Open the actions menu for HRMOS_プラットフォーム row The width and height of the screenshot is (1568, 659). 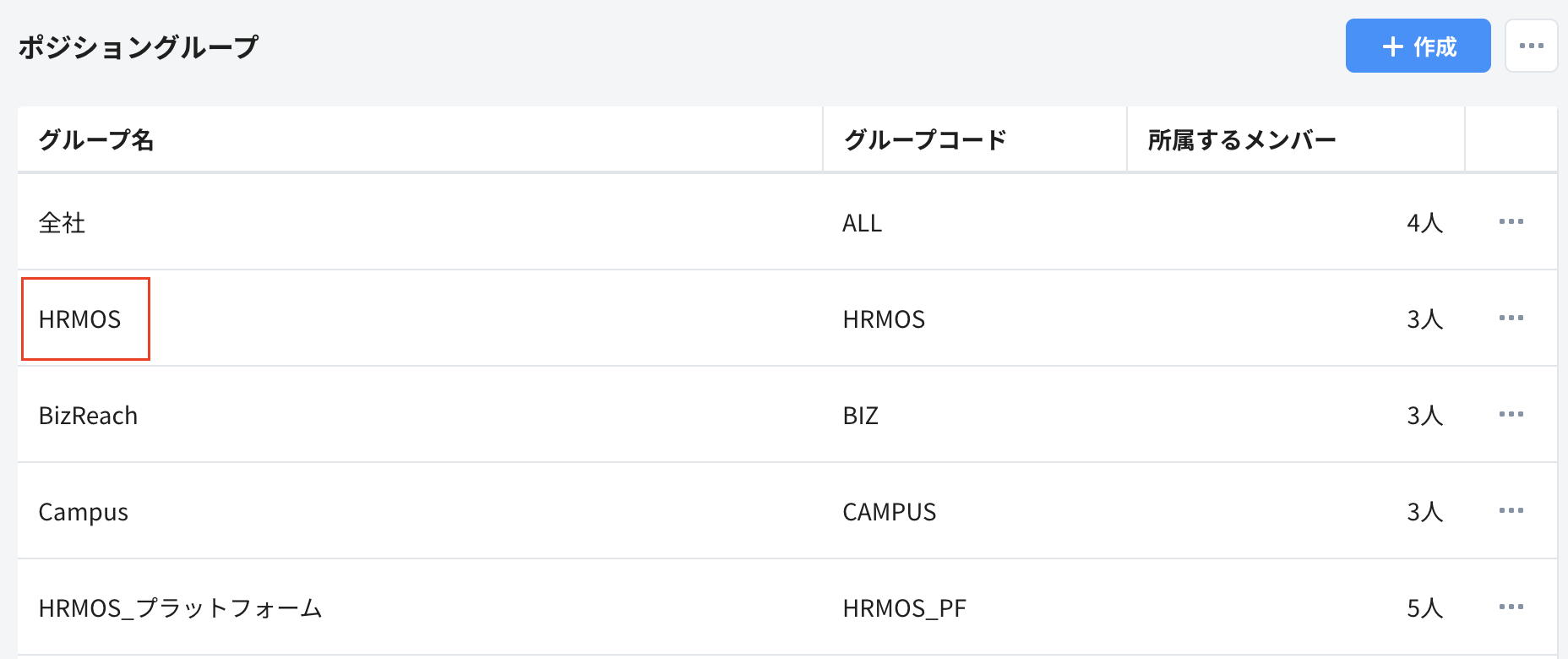tap(1511, 607)
